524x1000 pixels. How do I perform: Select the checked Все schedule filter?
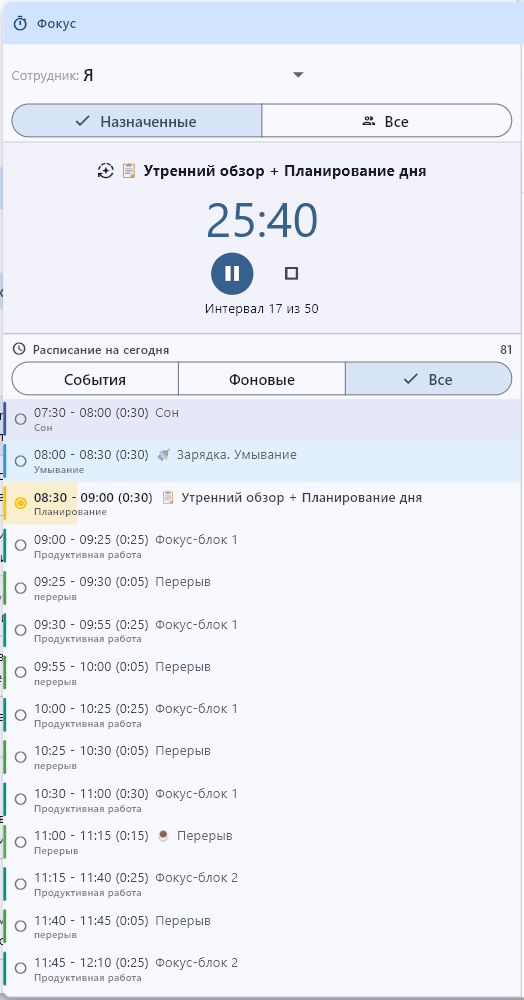pos(428,379)
